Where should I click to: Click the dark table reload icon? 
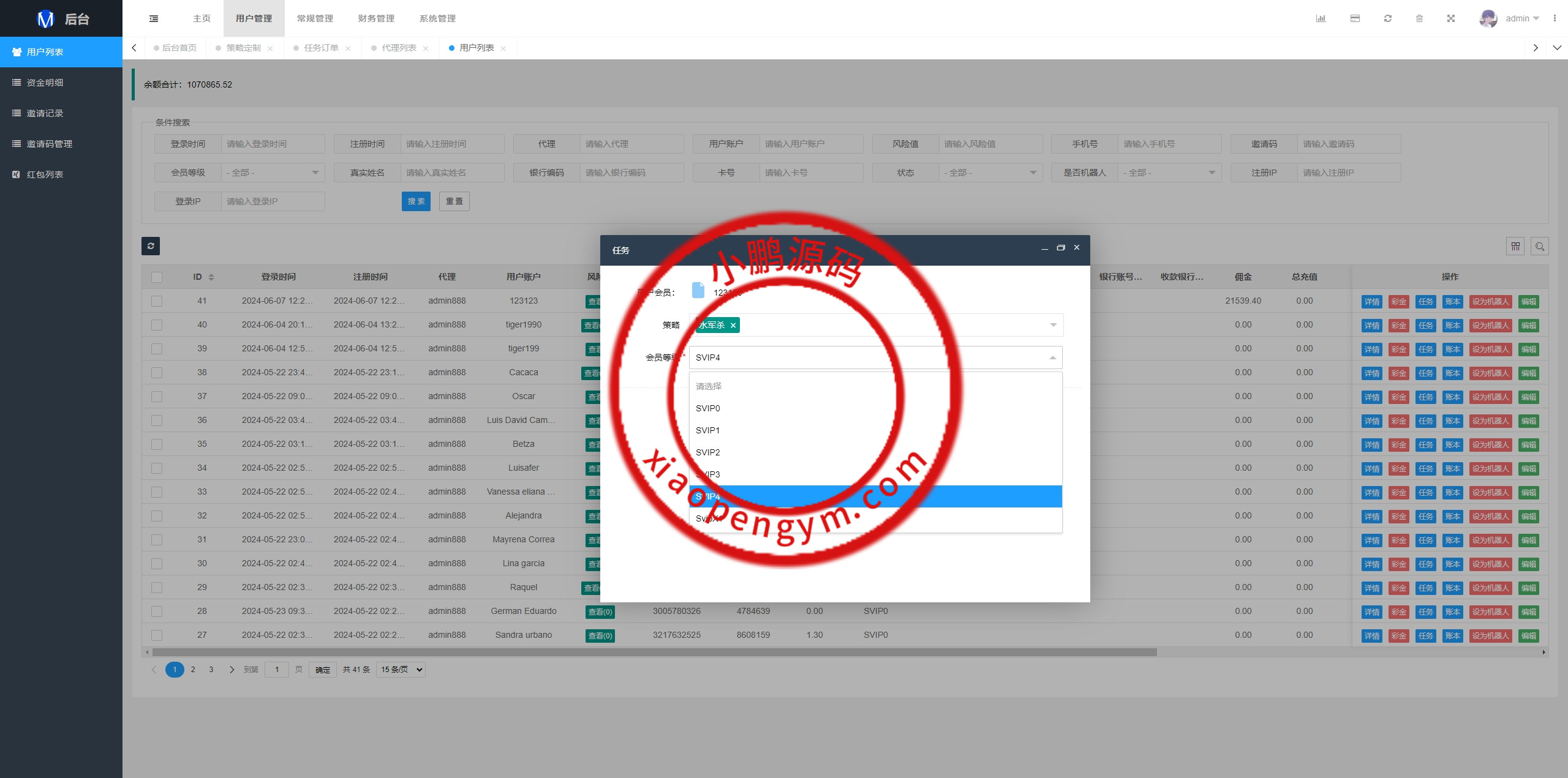point(151,246)
